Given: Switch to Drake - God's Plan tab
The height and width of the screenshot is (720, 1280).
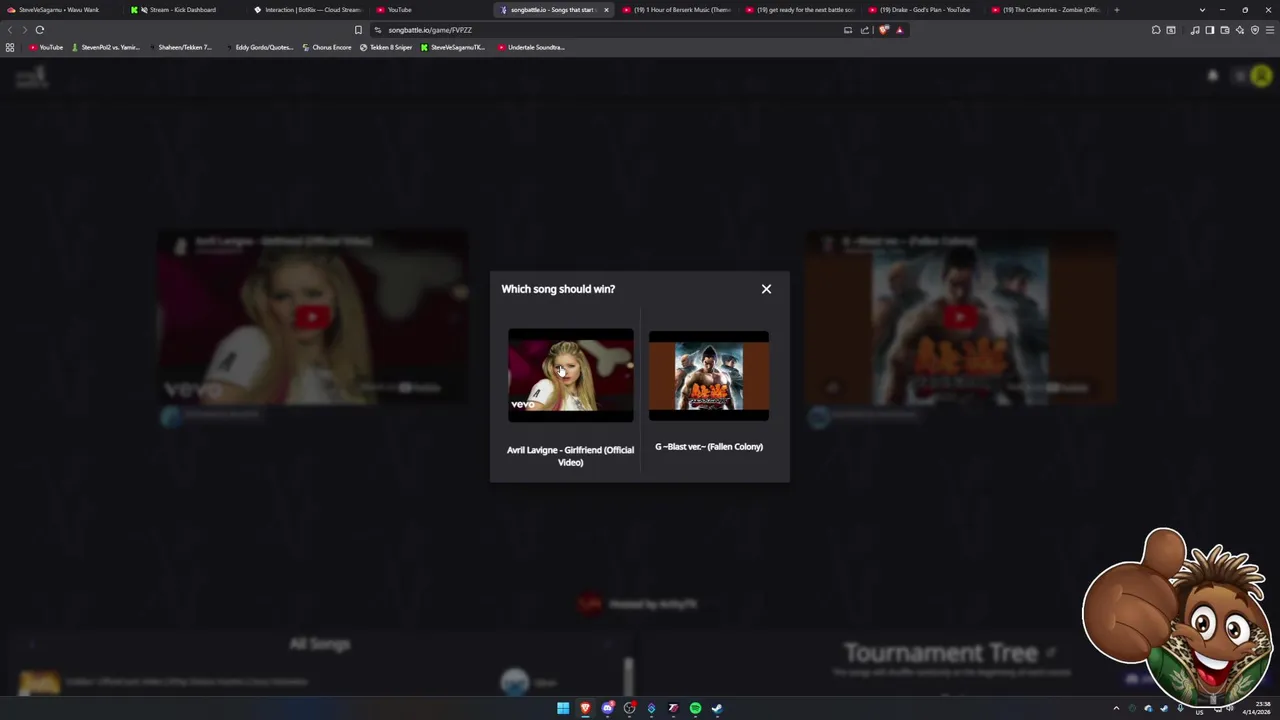Looking at the screenshot, I should pyautogui.click(x=923, y=10).
